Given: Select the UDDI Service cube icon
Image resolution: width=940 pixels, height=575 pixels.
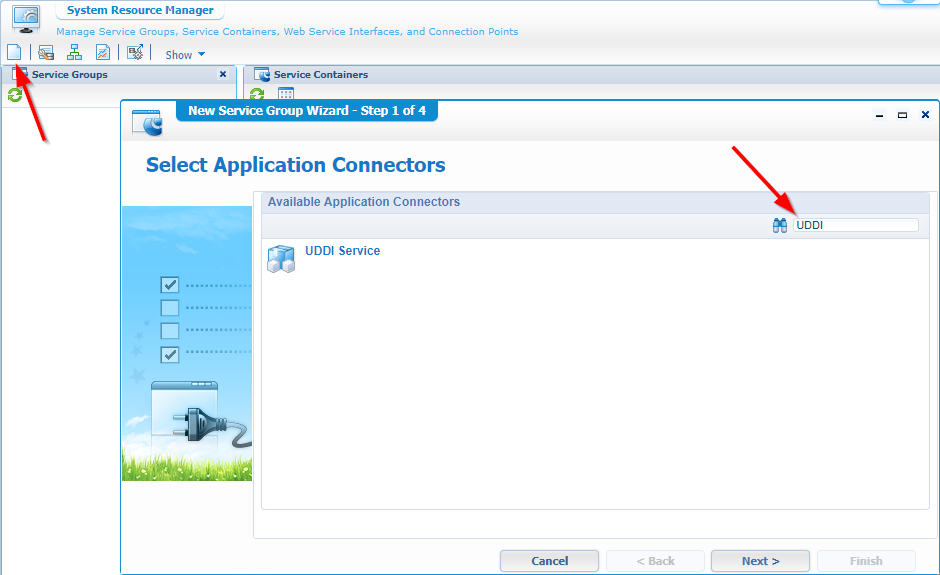Looking at the screenshot, I should pos(281,259).
